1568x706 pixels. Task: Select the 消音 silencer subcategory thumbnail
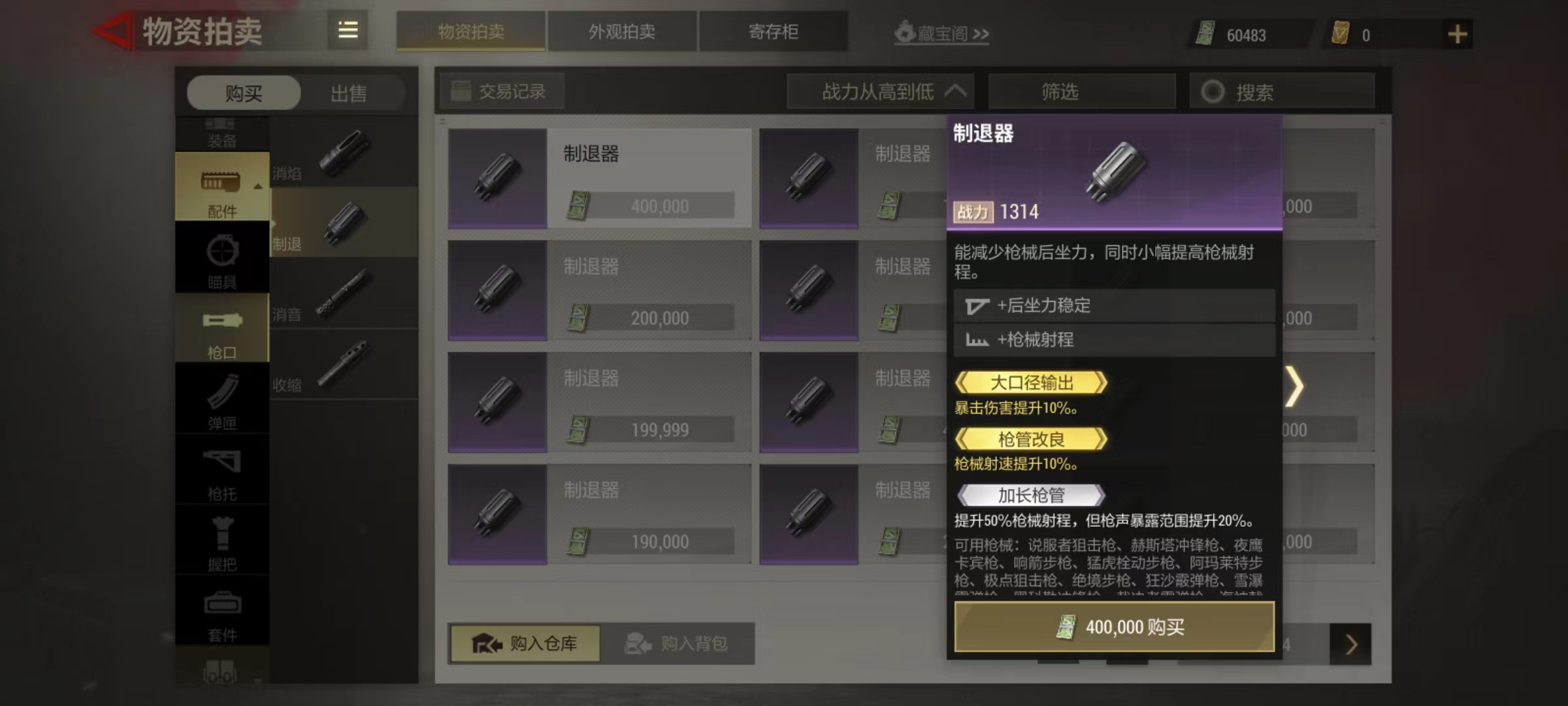click(344, 293)
